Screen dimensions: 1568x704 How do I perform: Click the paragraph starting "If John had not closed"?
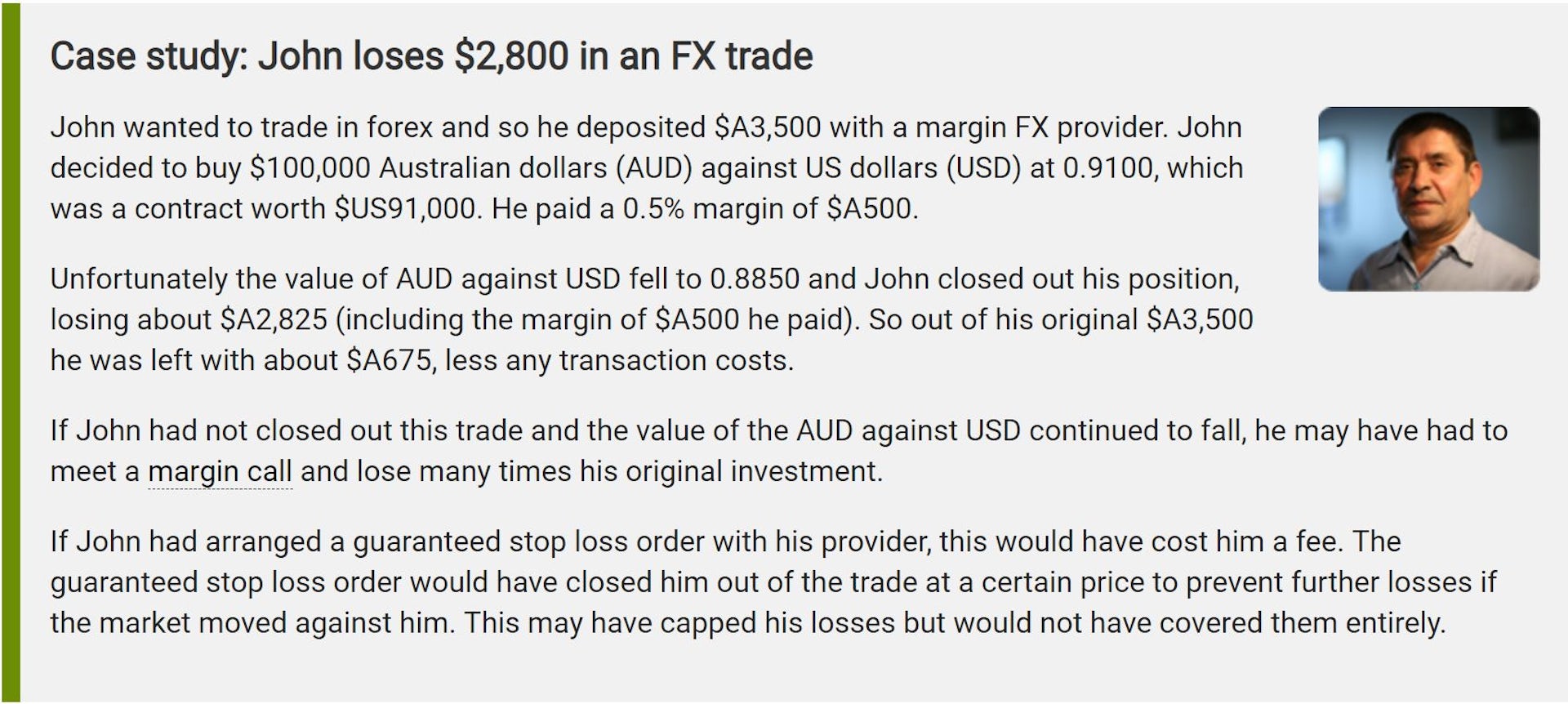[x=777, y=451]
